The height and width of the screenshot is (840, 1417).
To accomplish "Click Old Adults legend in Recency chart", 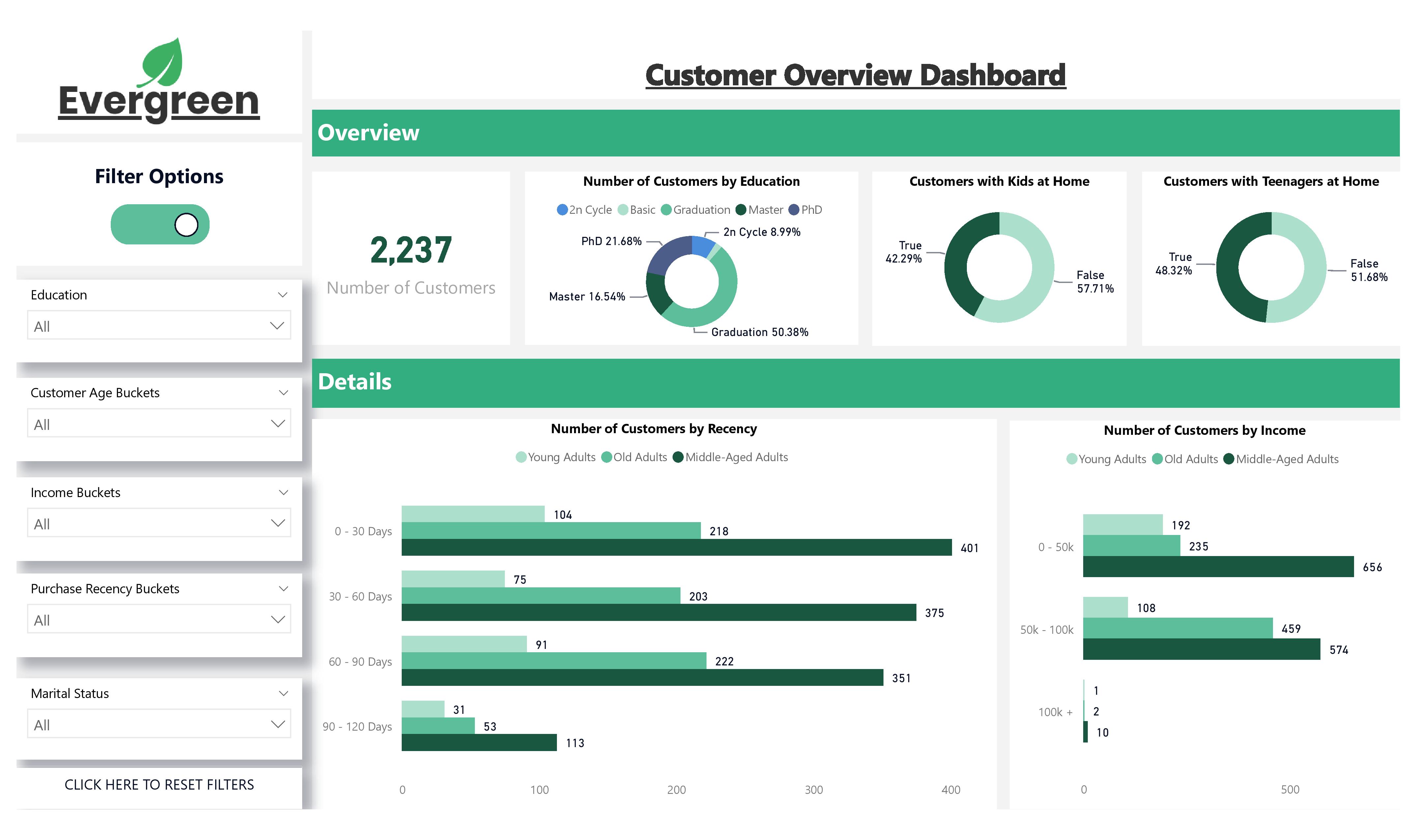I will click(x=634, y=457).
